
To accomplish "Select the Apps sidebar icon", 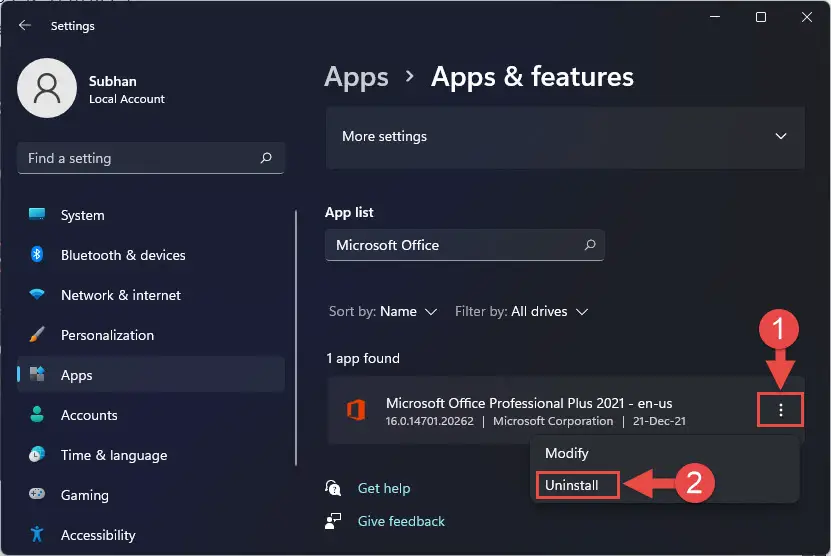I will click(37, 374).
